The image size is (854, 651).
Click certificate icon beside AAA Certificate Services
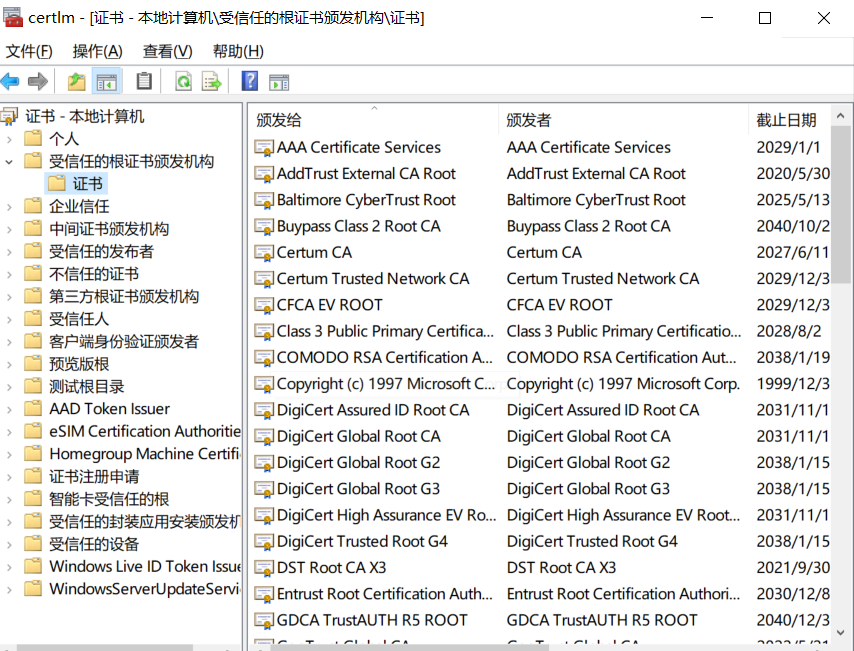(x=264, y=147)
